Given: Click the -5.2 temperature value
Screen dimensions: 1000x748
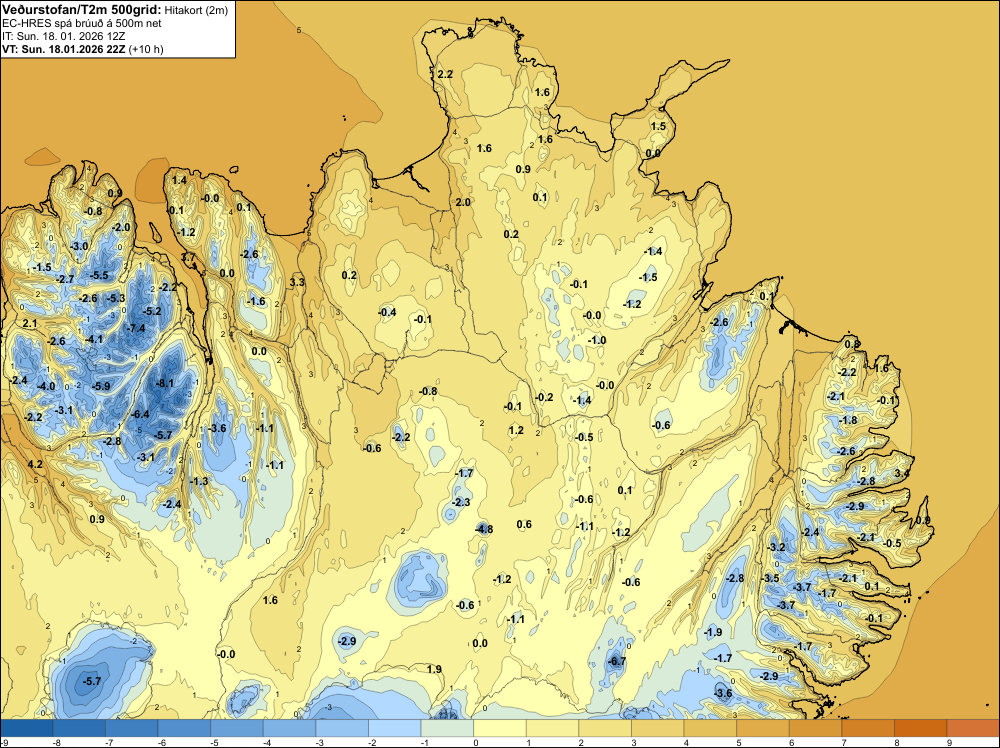Looking at the screenshot, I should [152, 311].
